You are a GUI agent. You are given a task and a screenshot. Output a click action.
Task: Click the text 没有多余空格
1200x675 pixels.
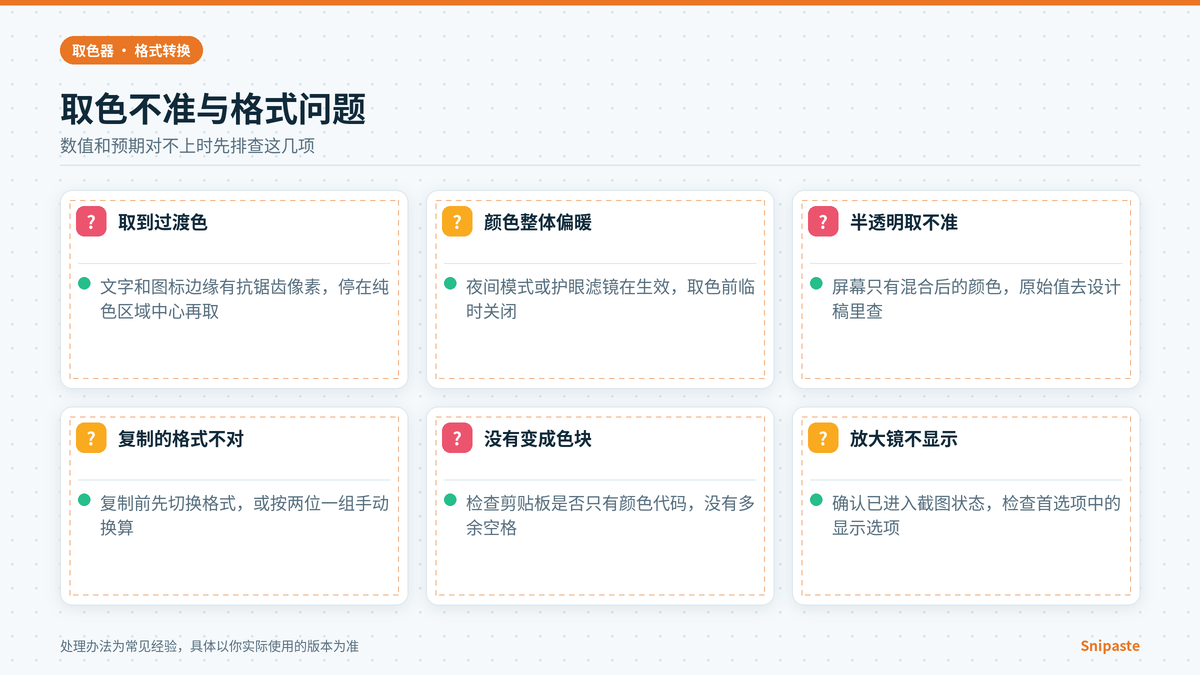(611, 515)
